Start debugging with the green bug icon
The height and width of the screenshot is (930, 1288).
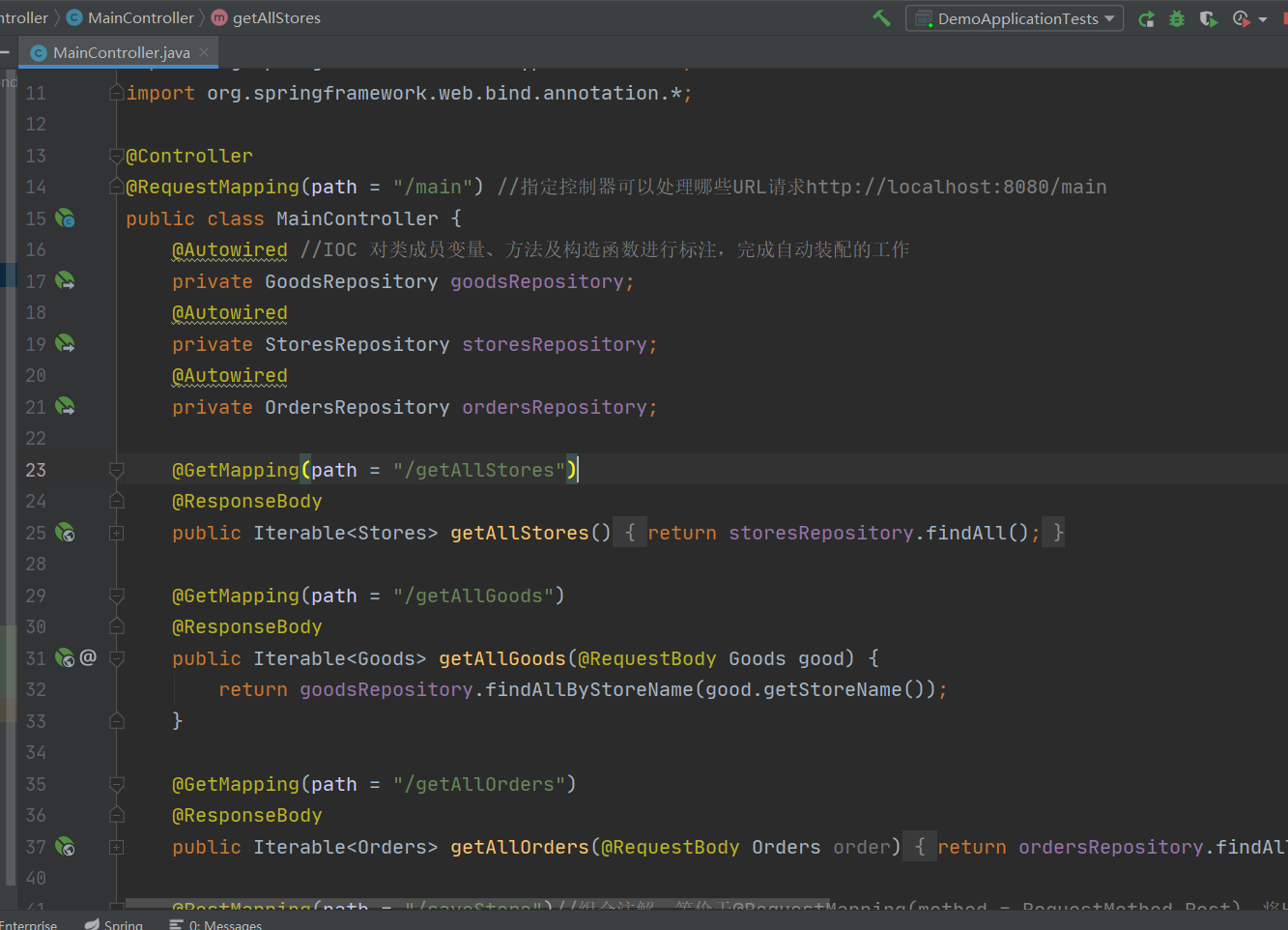[1177, 18]
